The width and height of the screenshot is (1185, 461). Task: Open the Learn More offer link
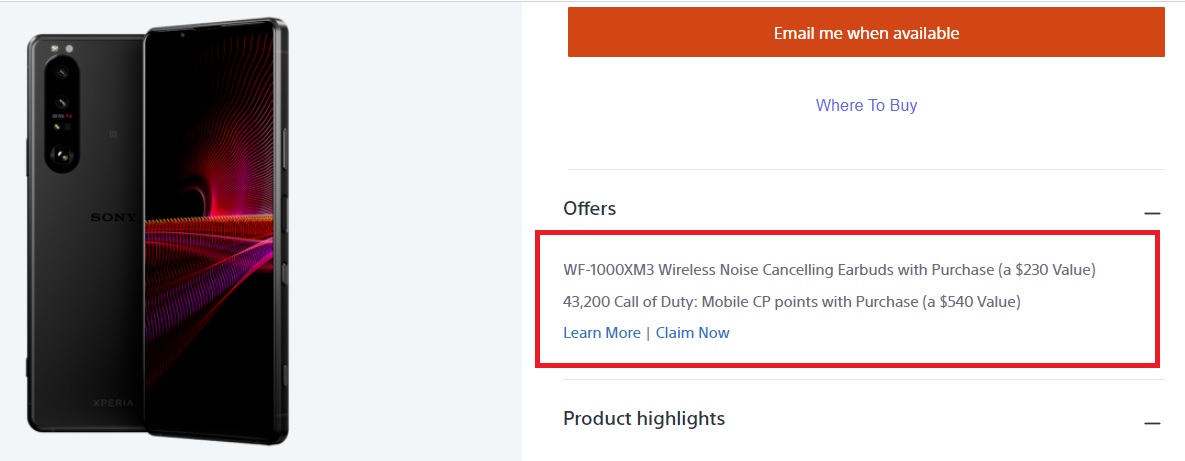click(x=602, y=333)
